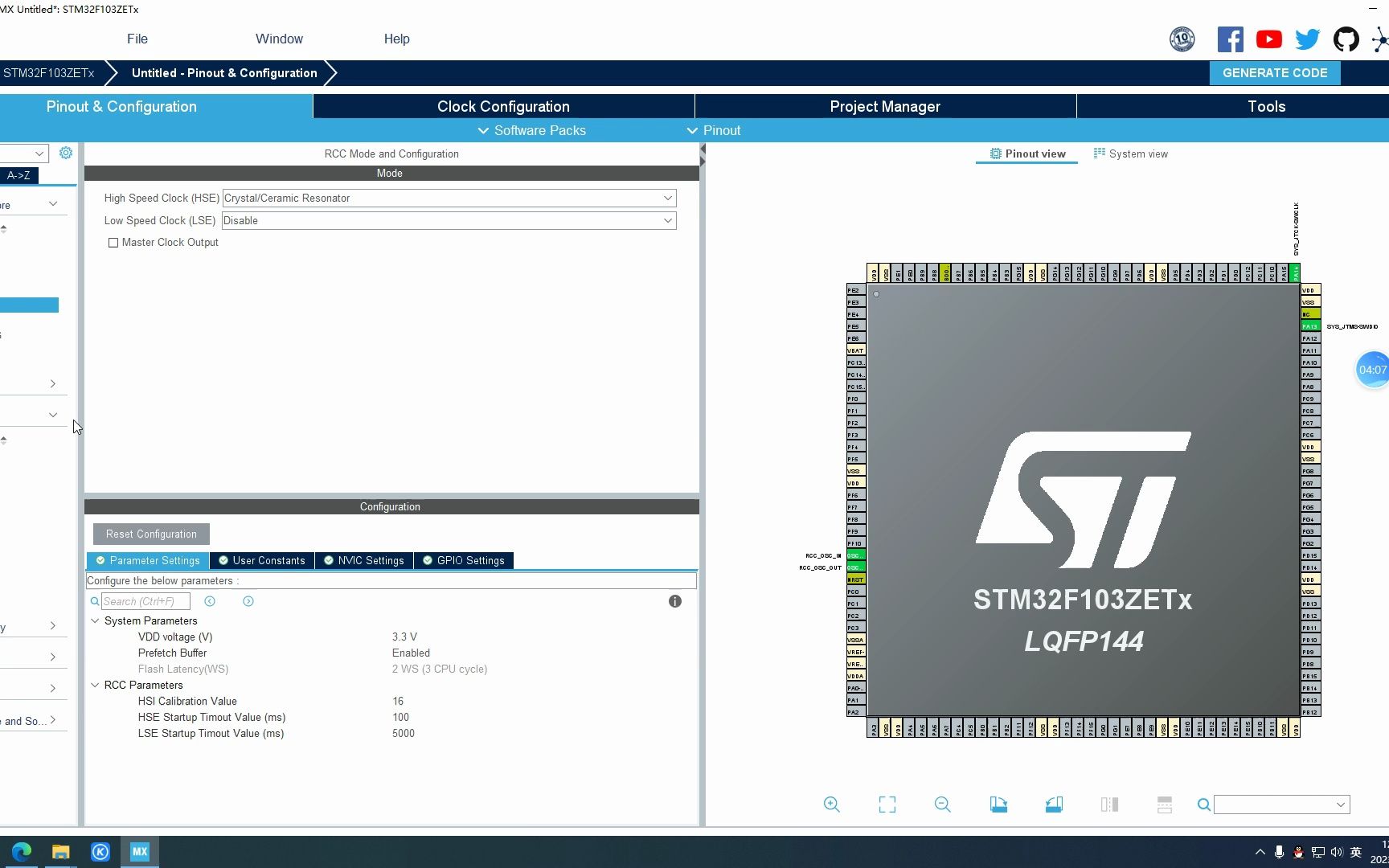Click the parameter search input field

pos(145,601)
